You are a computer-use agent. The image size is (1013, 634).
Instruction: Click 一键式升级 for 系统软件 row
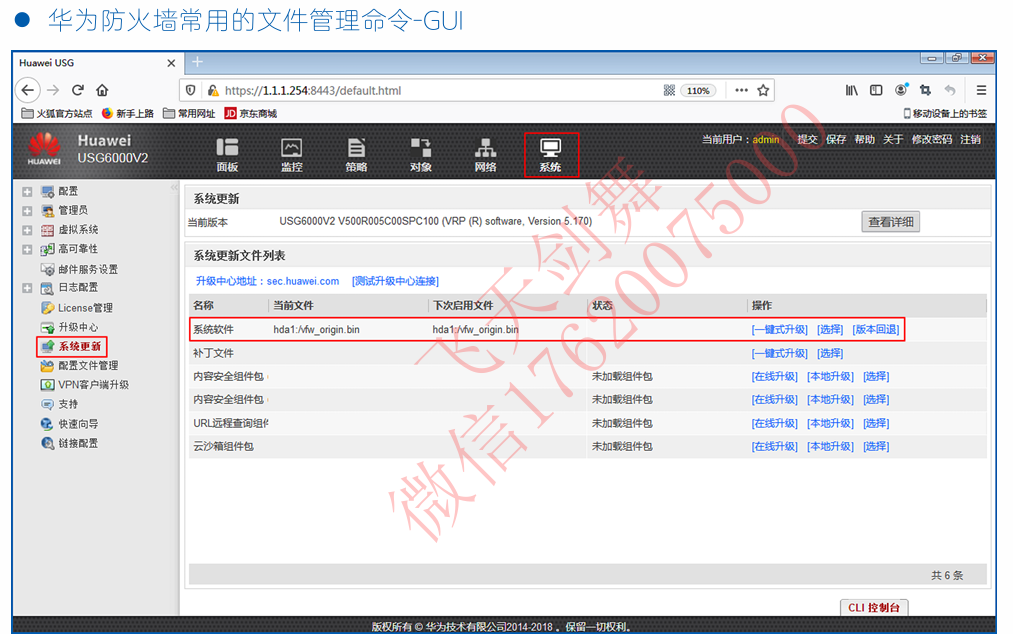(x=780, y=330)
